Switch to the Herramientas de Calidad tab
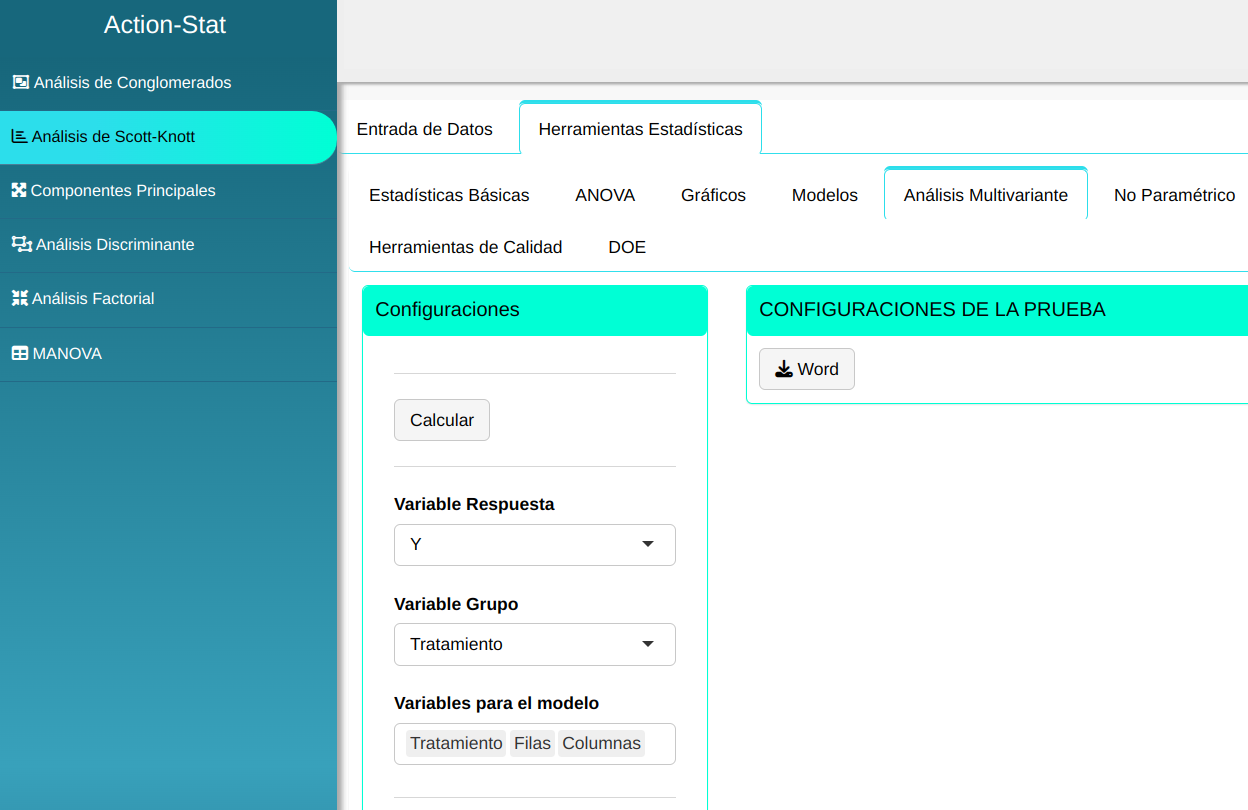Image resolution: width=1248 pixels, height=810 pixels. point(465,247)
